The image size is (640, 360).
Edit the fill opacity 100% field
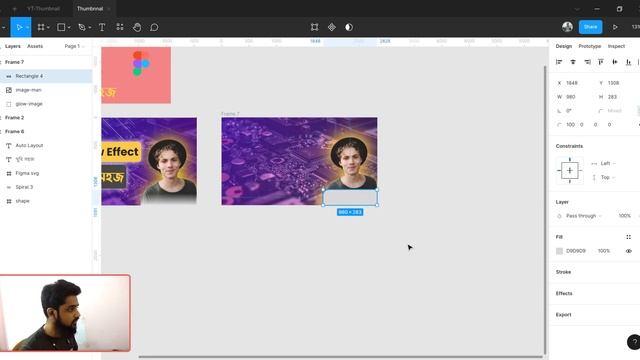[x=604, y=251]
